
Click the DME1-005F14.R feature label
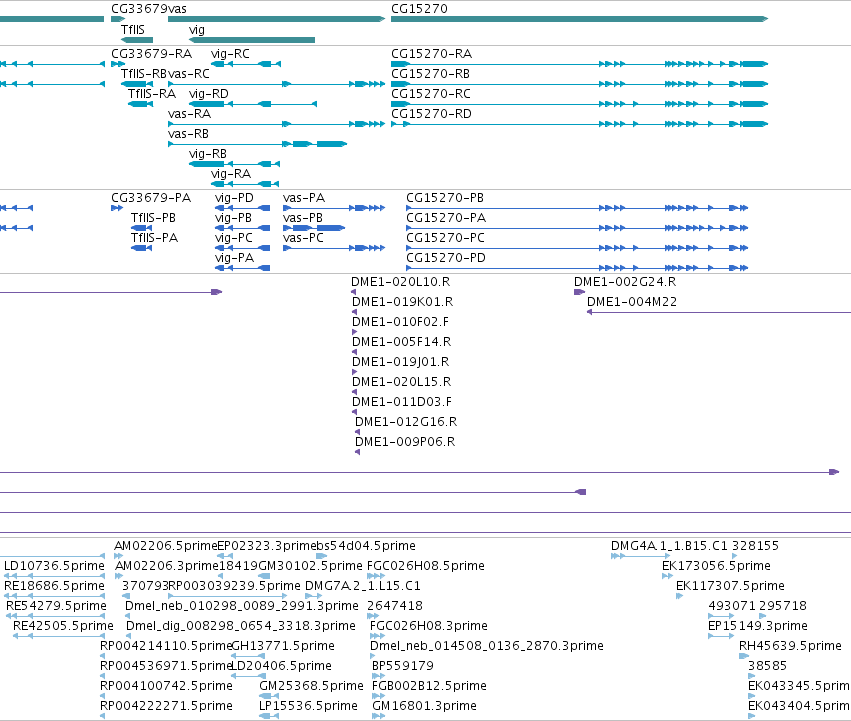pos(402,342)
